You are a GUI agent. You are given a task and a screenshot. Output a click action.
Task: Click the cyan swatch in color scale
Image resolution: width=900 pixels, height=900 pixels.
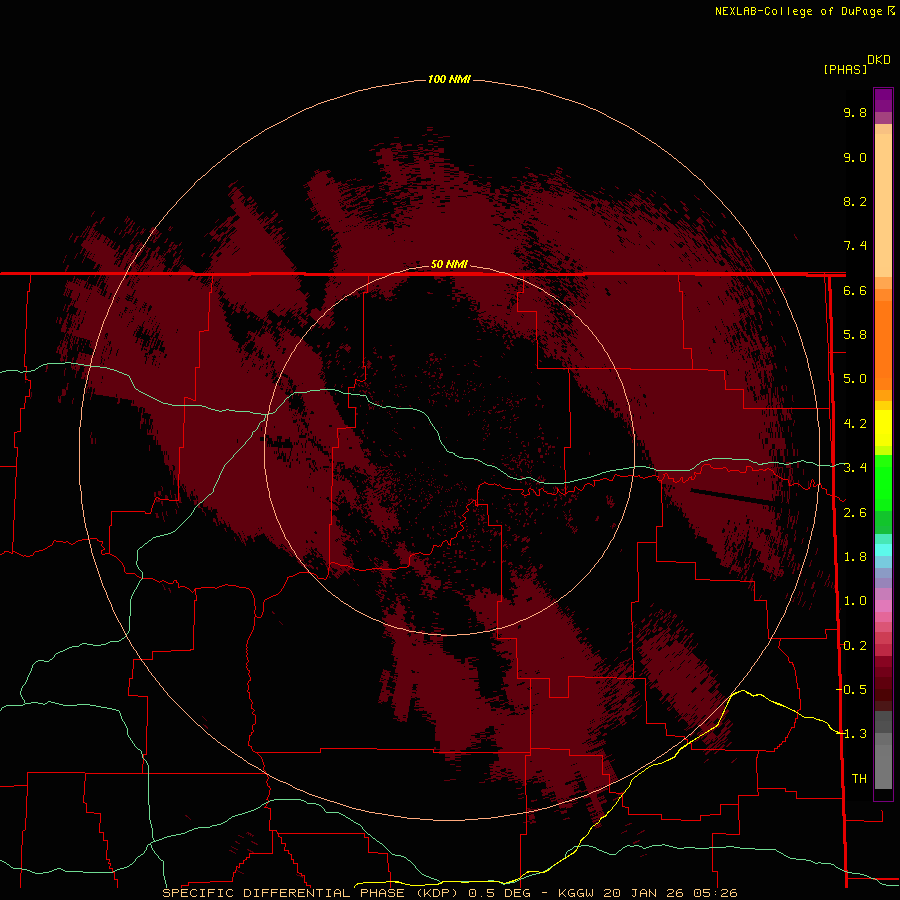[x=883, y=550]
